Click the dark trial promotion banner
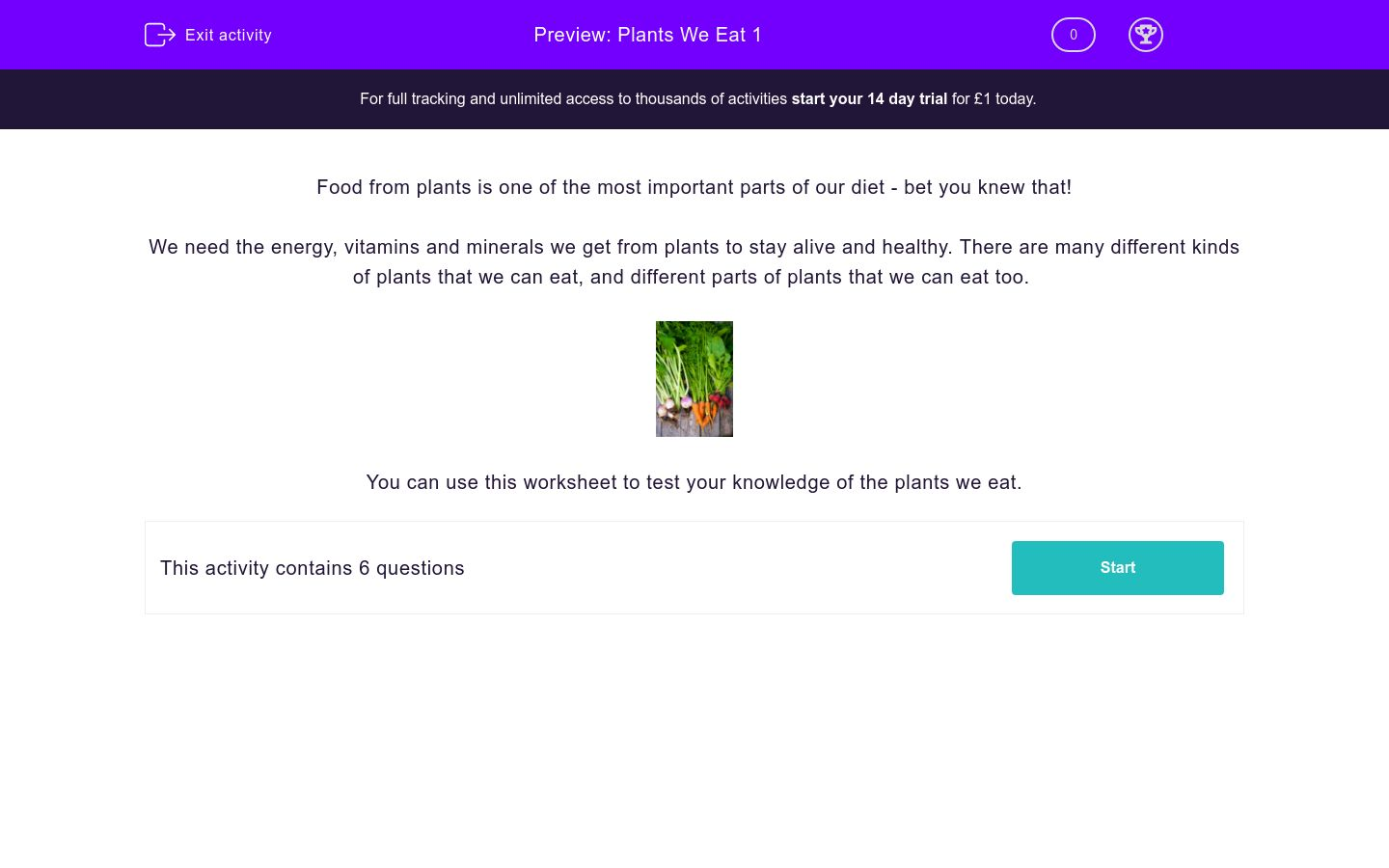 pos(694,98)
